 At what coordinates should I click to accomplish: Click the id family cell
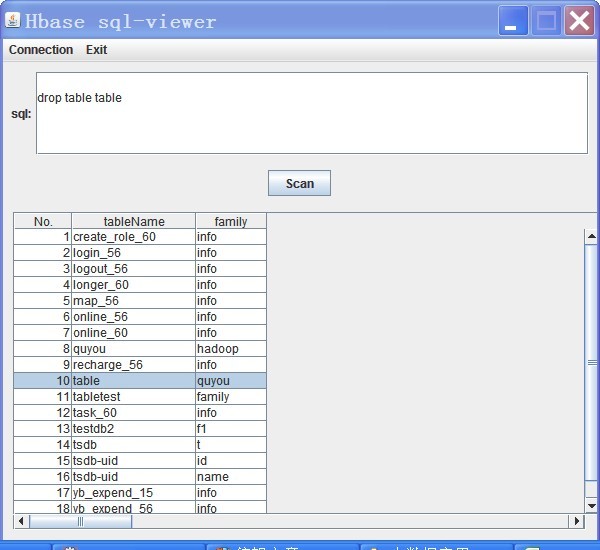point(231,461)
